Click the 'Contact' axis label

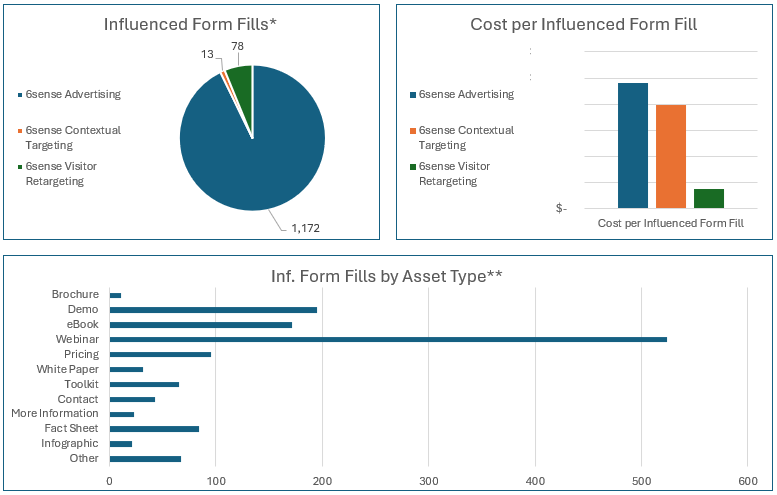tap(78, 399)
